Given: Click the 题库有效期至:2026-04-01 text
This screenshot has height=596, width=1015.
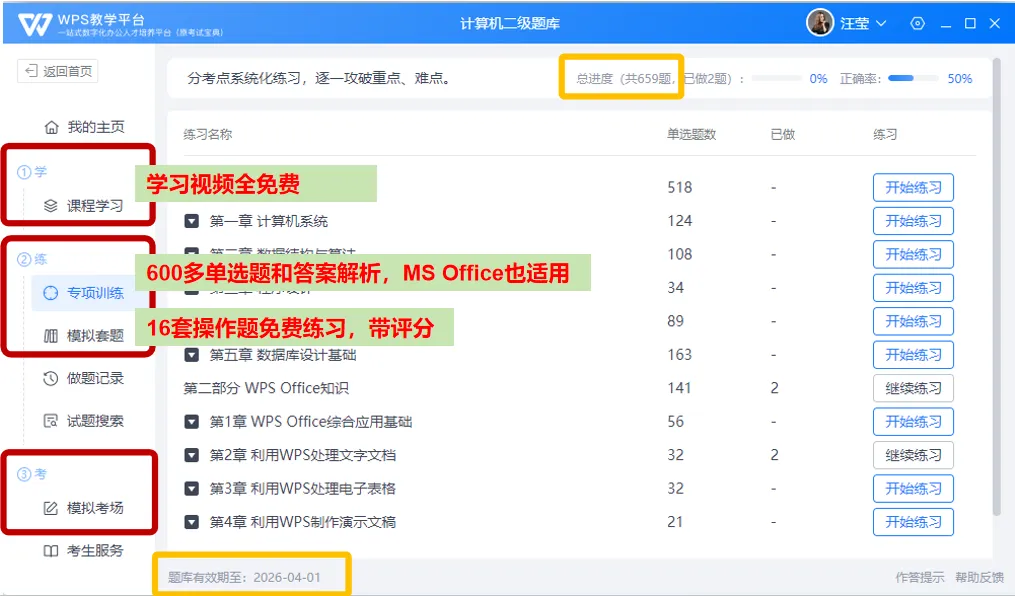Looking at the screenshot, I should coord(244,577).
